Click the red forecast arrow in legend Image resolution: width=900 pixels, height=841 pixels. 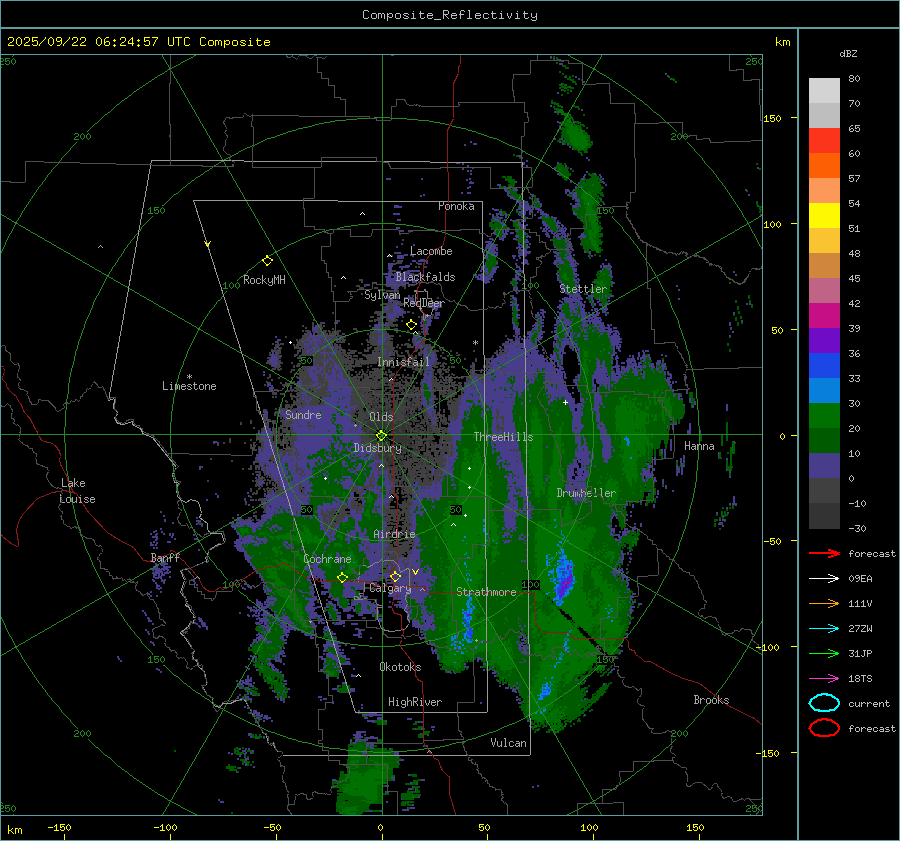(824, 553)
